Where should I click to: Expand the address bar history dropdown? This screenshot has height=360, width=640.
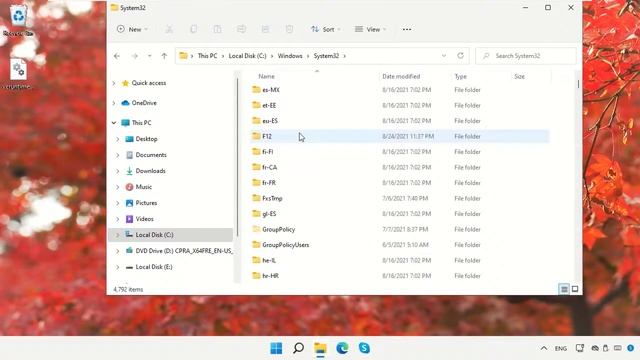(444, 56)
